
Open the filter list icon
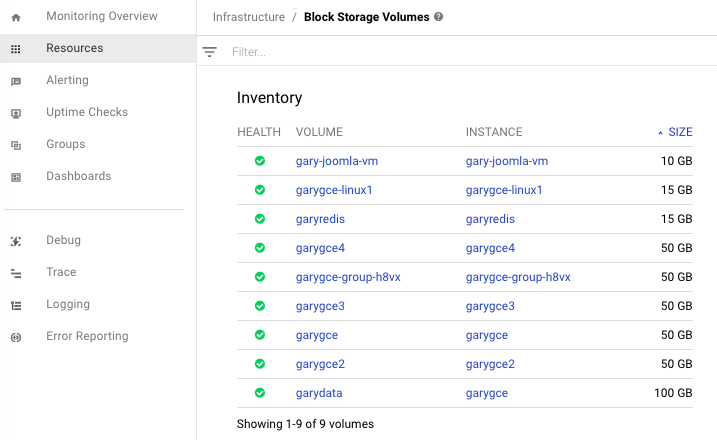tap(209, 52)
